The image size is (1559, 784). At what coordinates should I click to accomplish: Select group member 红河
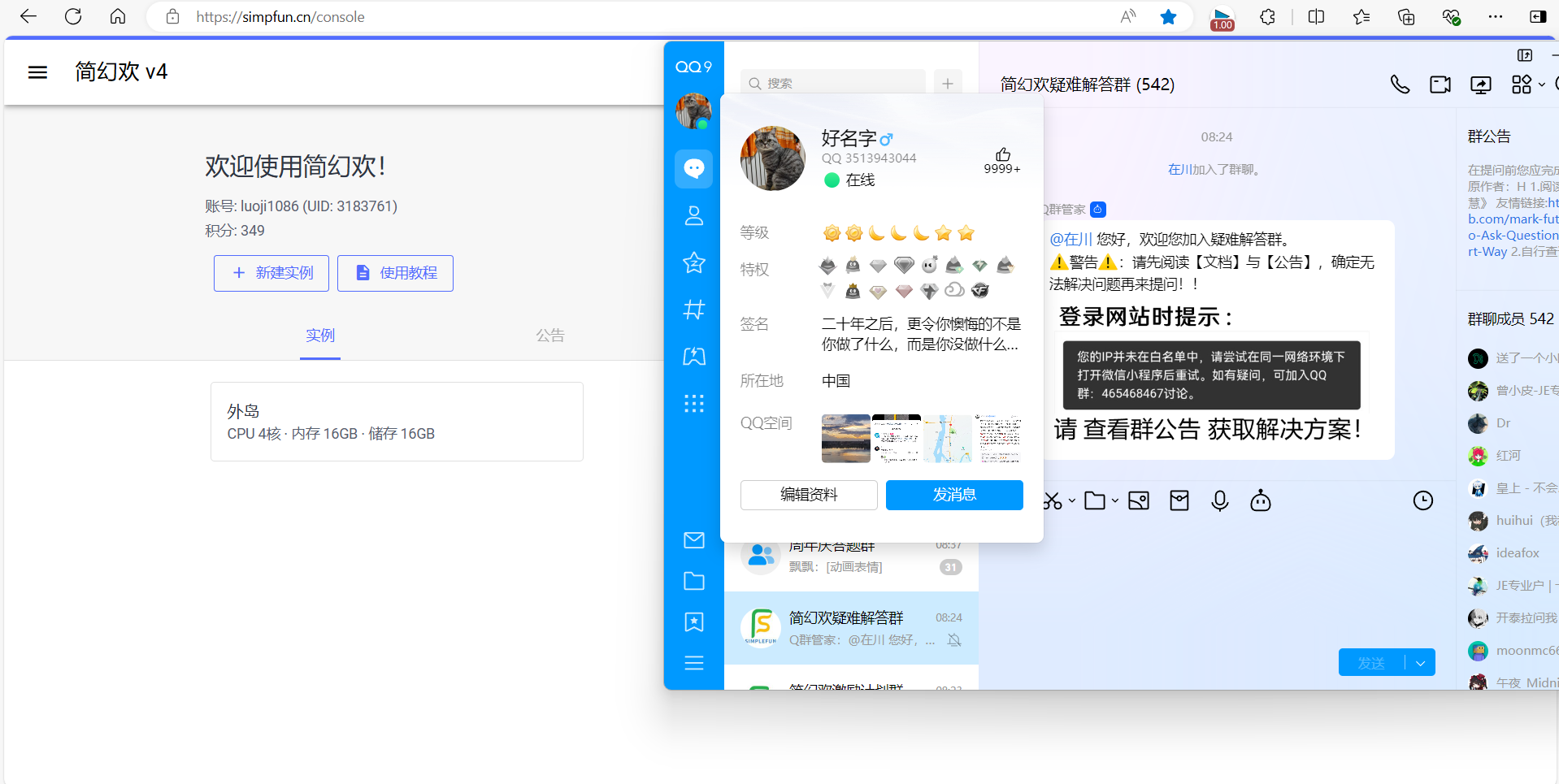point(1508,456)
